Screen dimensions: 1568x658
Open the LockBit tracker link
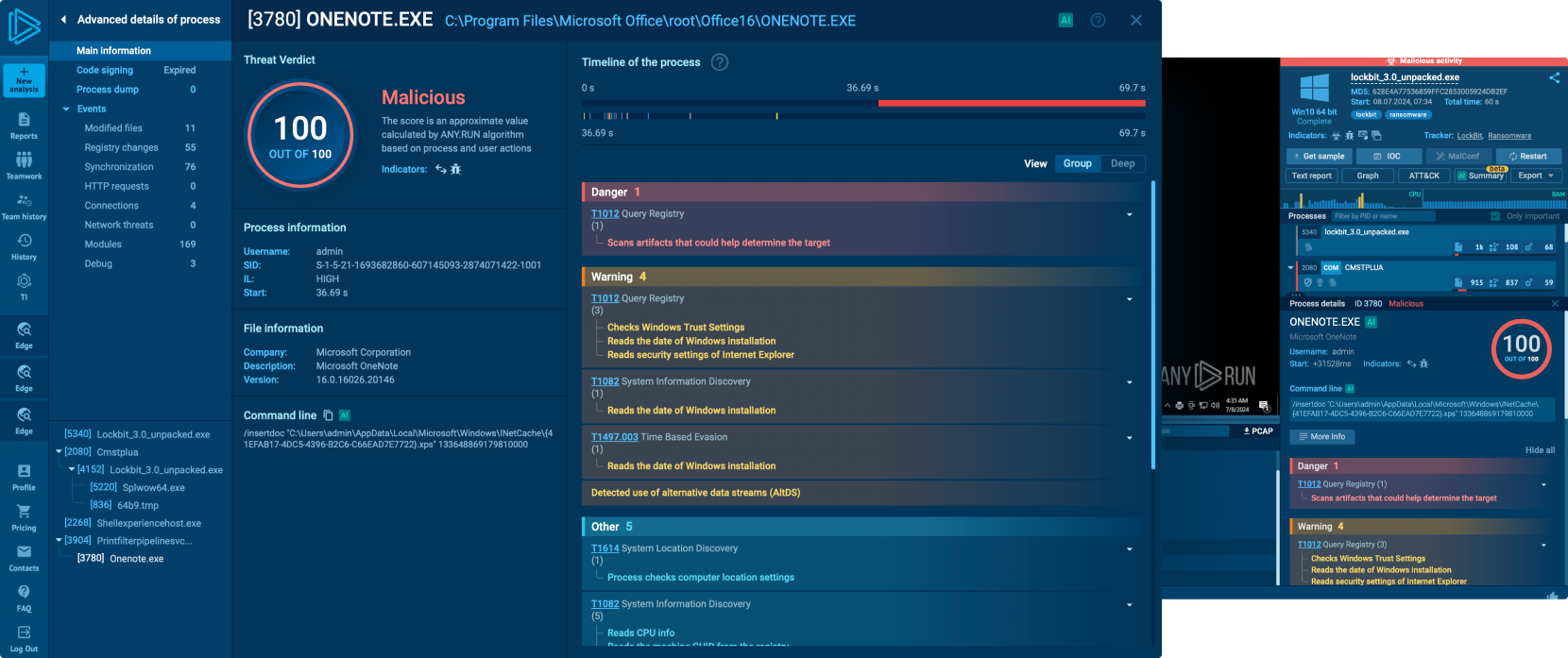click(1470, 136)
